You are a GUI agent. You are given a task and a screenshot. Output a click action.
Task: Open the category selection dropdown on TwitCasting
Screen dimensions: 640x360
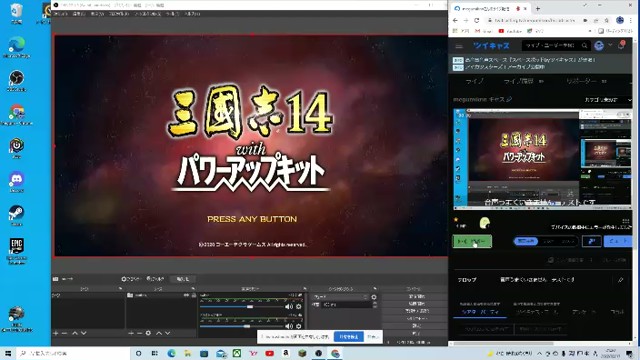point(607,100)
